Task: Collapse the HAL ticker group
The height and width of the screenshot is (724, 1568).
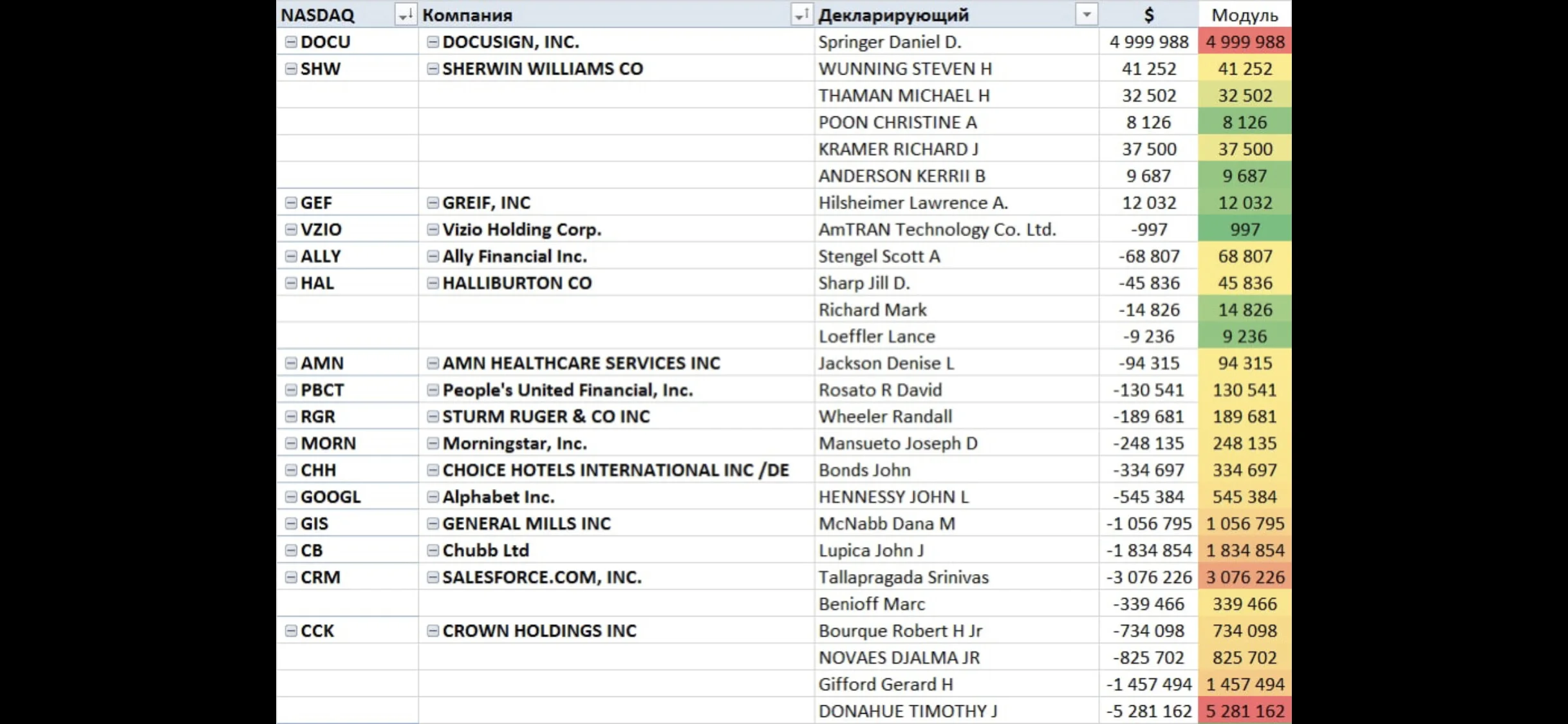Action: [291, 283]
